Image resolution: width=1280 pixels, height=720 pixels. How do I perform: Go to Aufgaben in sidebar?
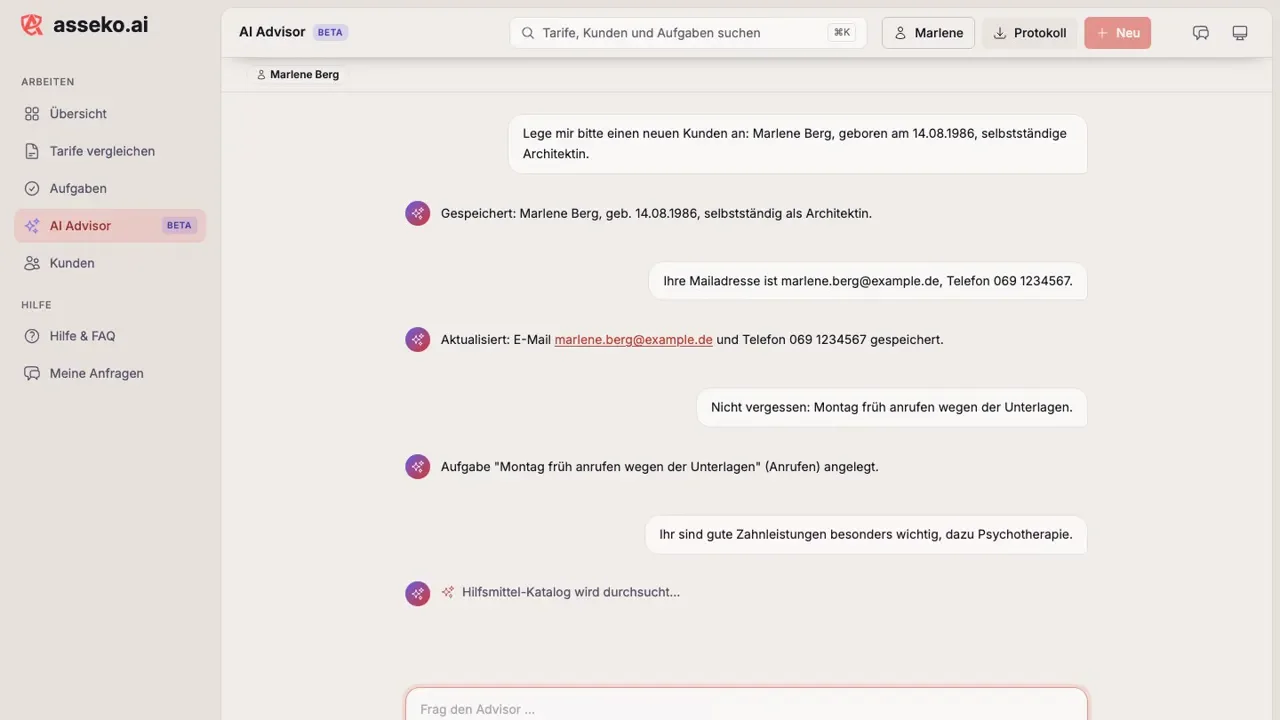coord(110,188)
